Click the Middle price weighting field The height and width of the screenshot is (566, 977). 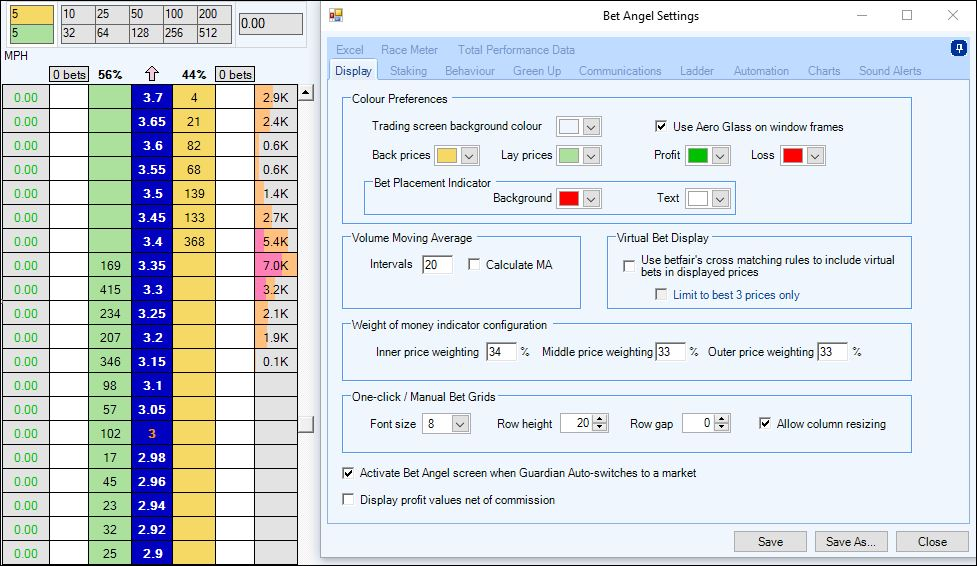[x=670, y=352]
